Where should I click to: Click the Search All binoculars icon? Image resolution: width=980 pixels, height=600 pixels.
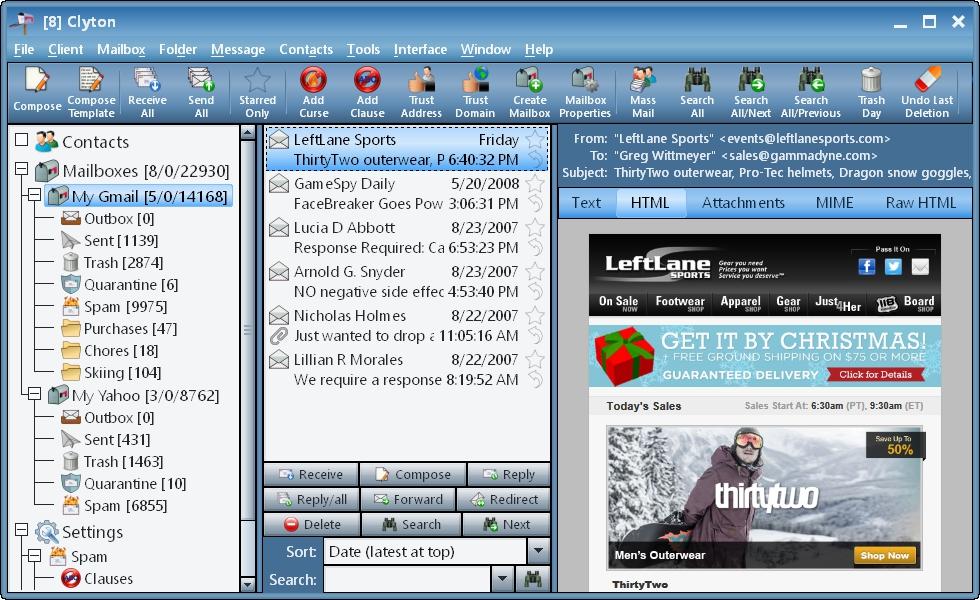pyautogui.click(x=697, y=80)
